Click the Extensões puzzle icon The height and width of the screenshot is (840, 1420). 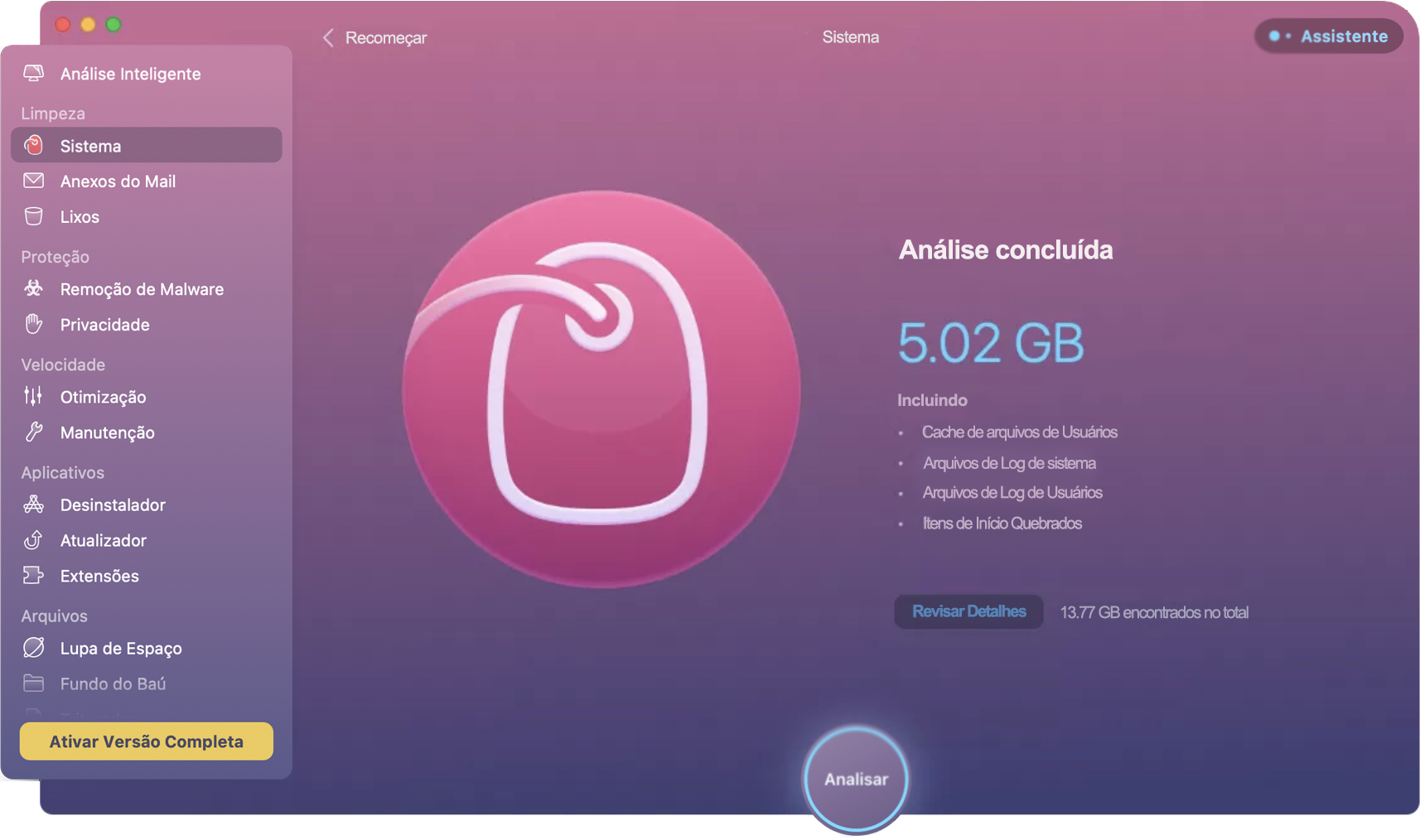click(34, 575)
